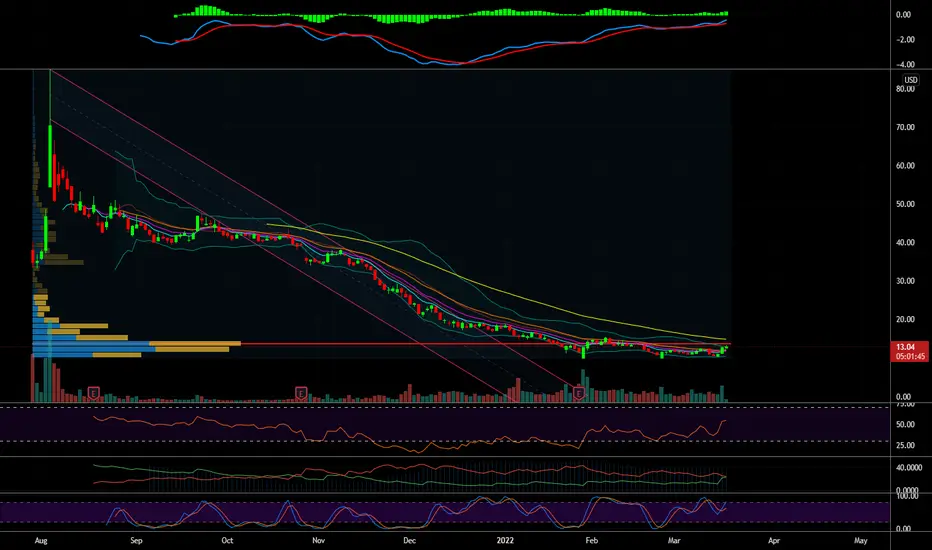The height and width of the screenshot is (550, 932).
Task: Click the 25.00 RSI axis label
Action: pos(905,445)
